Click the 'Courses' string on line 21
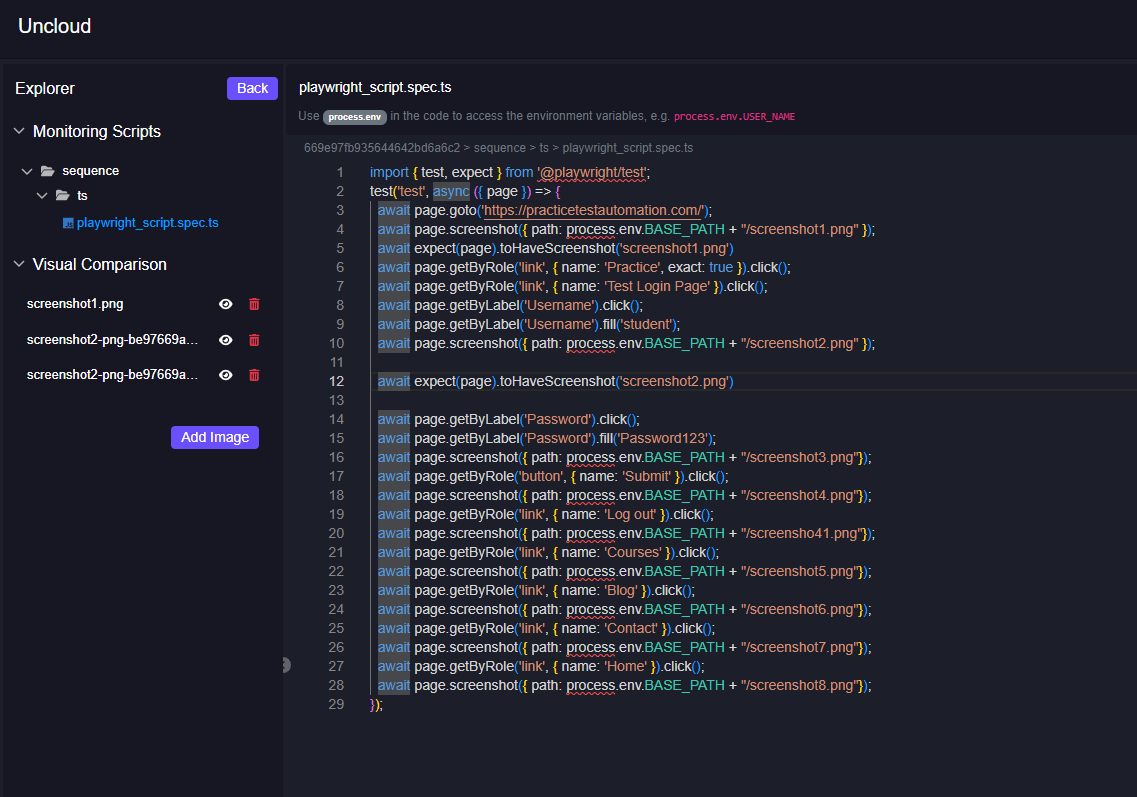Viewport: 1137px width, 797px height. coord(633,553)
